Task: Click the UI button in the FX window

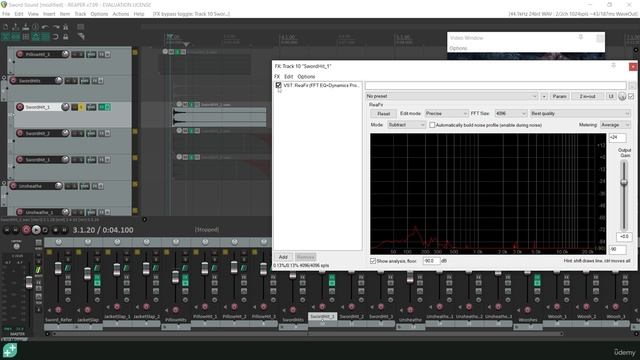Action: tap(611, 96)
